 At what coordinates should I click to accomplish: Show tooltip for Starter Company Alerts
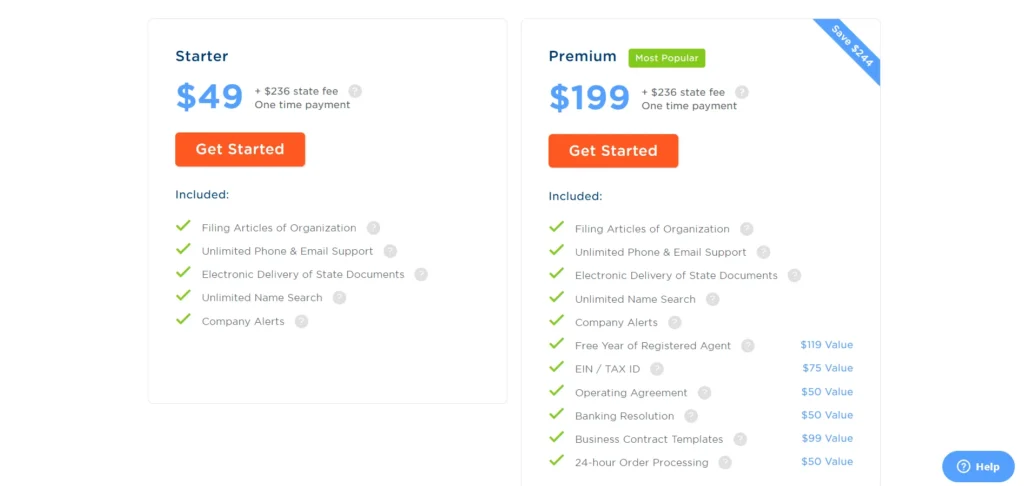coord(301,321)
